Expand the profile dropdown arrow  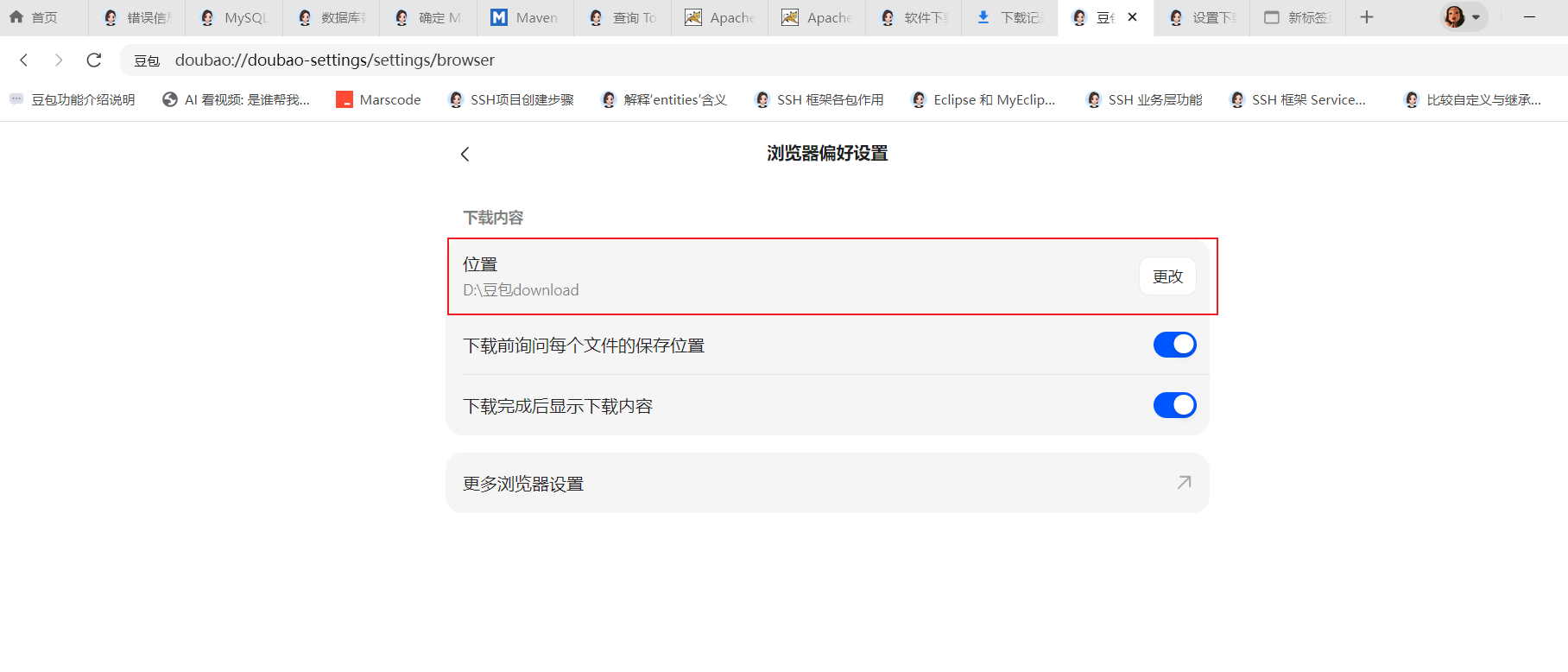tap(1476, 17)
